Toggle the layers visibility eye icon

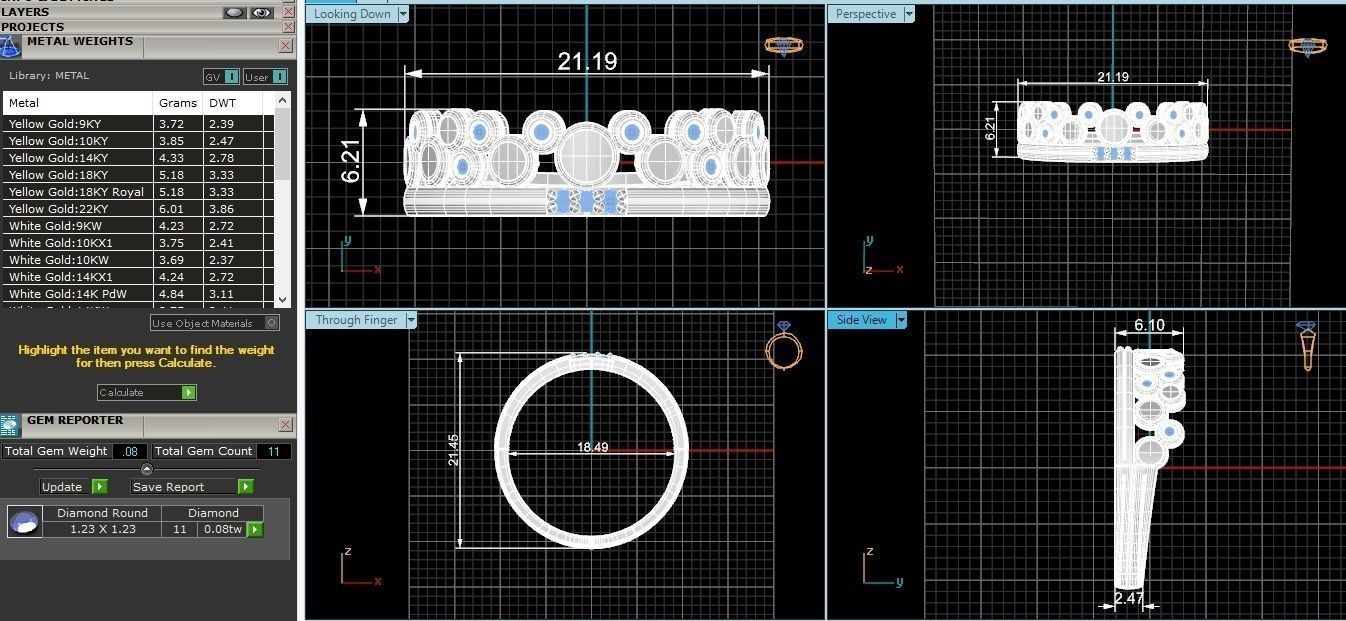pos(261,12)
